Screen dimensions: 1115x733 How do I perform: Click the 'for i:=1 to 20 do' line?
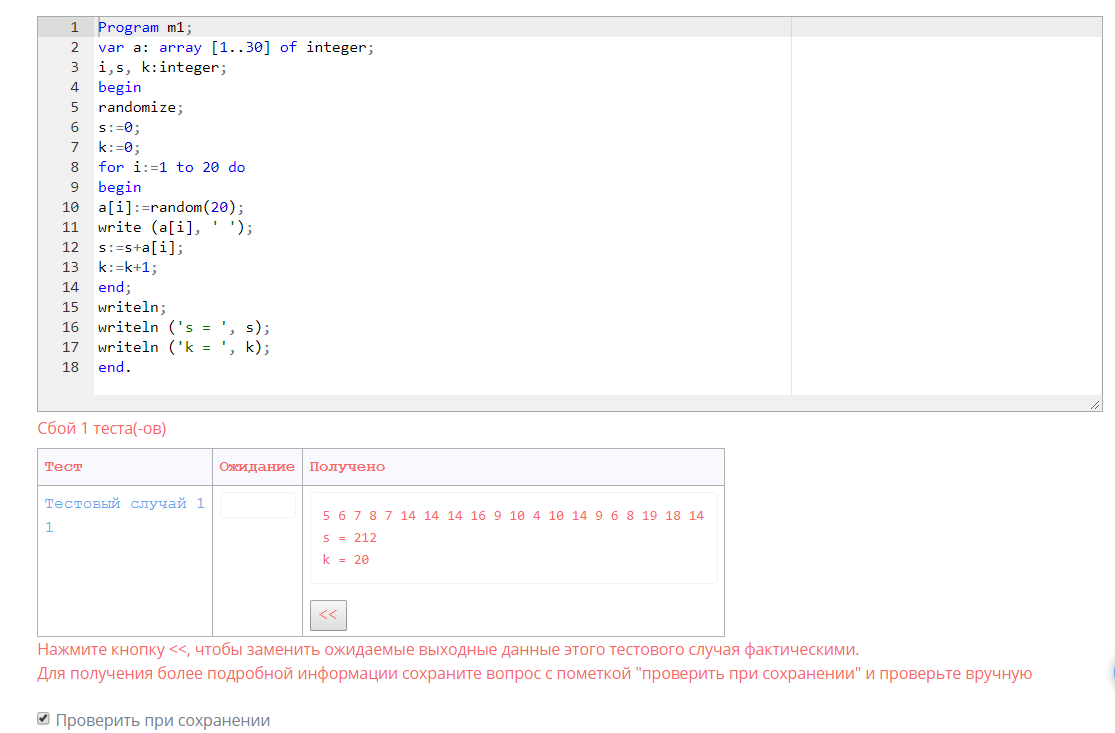(x=171, y=167)
